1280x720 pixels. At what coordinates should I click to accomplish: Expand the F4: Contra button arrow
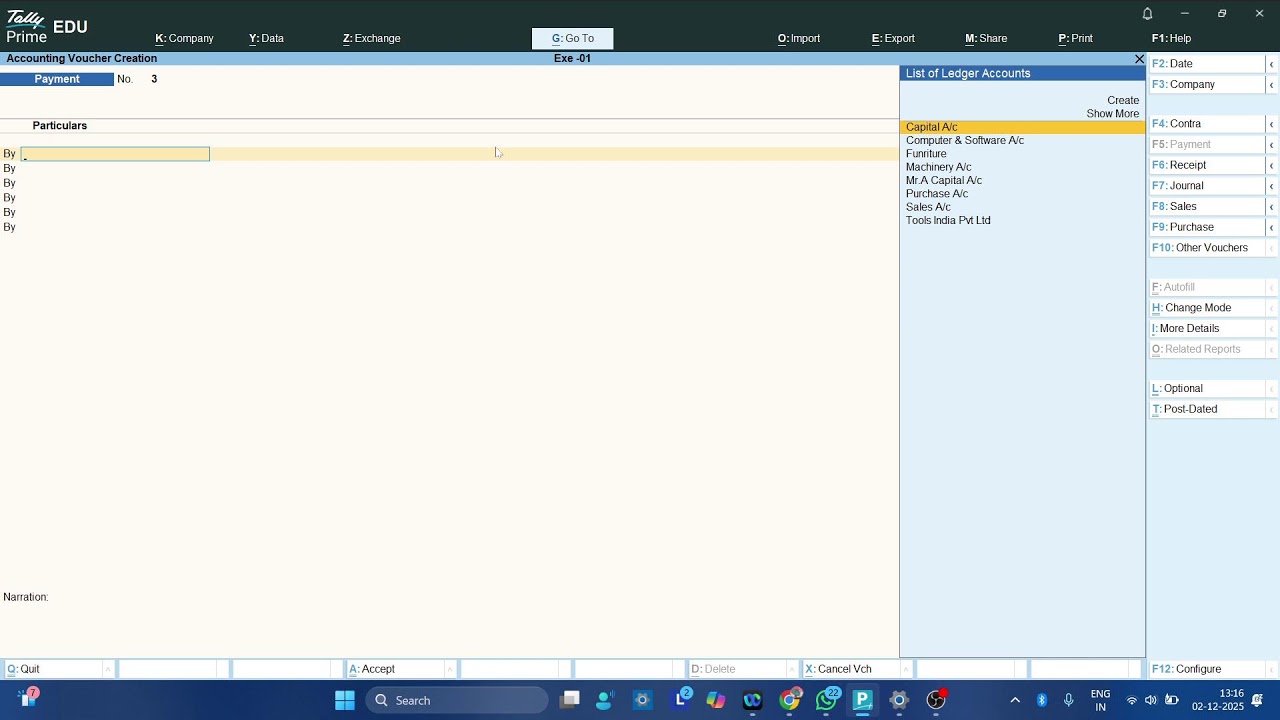click(x=1272, y=124)
